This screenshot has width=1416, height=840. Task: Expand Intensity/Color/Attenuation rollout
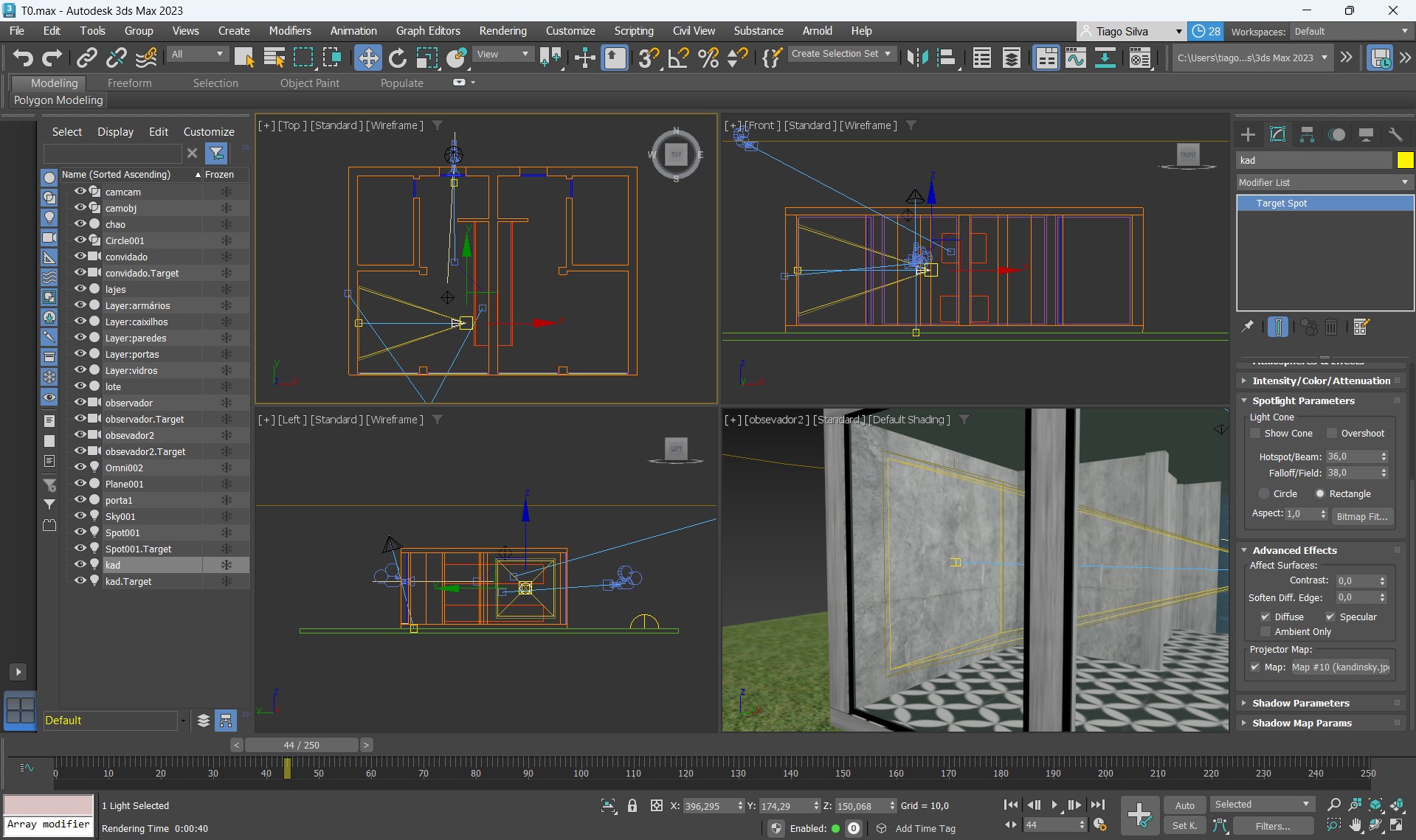click(x=1320, y=381)
